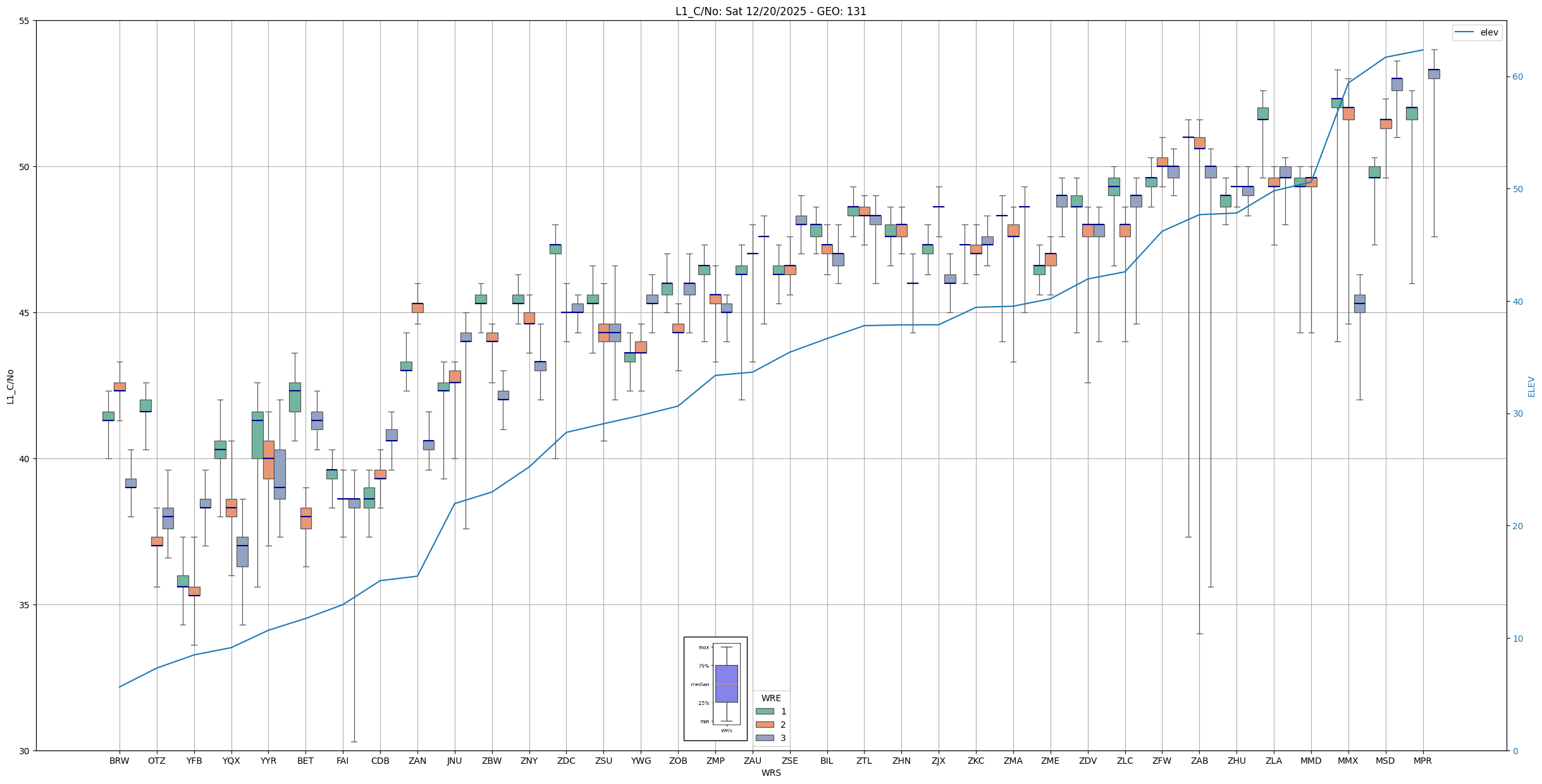Click the 30 tick on left axis
The width and height of the screenshot is (1542, 784).
pyautogui.click(x=25, y=750)
